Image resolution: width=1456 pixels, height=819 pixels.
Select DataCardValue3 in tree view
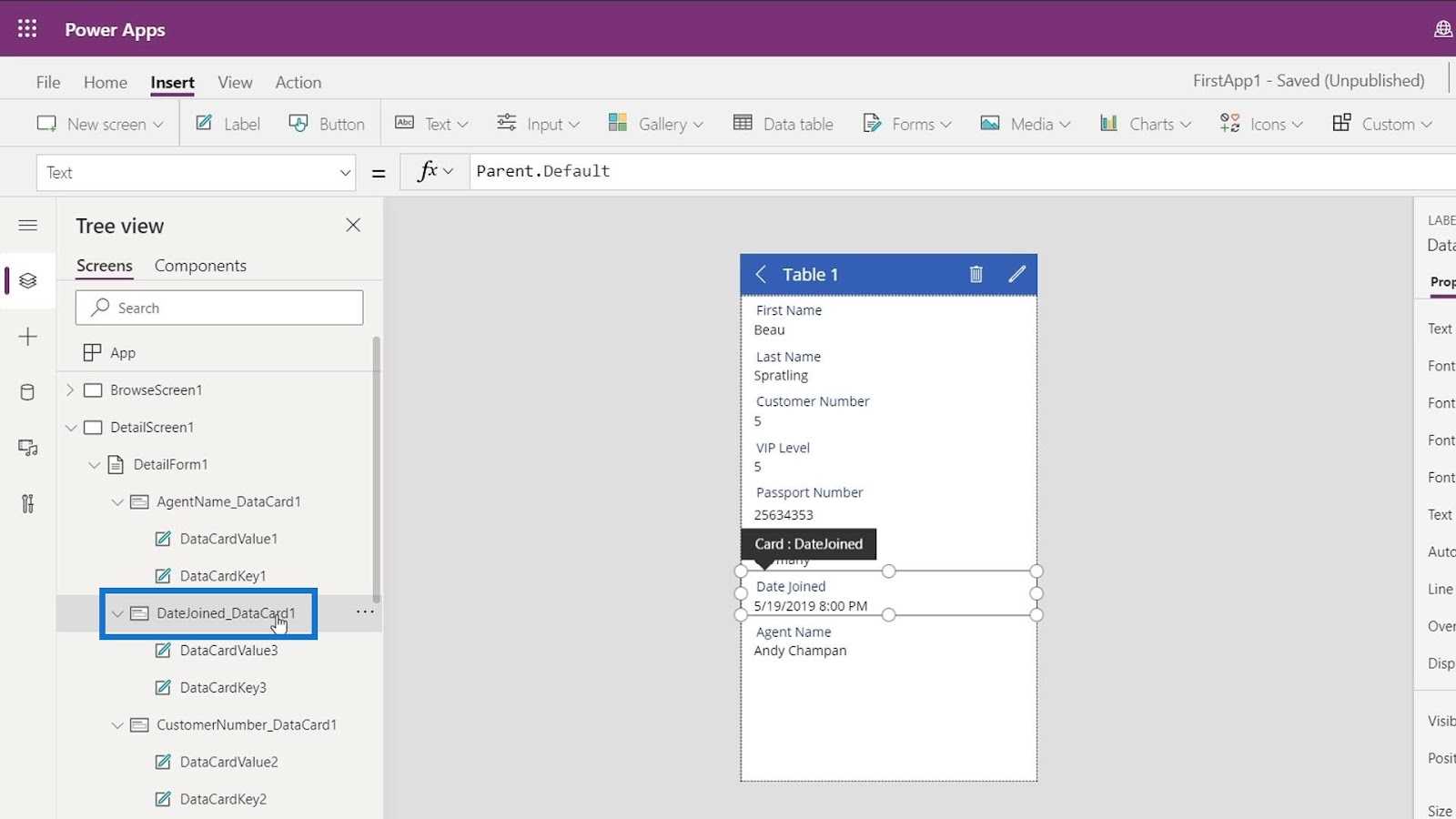228,651
